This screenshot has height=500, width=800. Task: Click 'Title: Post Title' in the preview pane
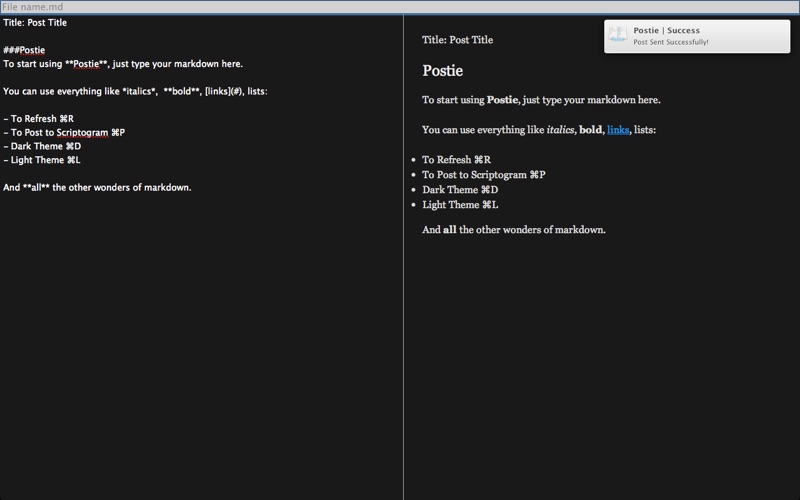point(457,40)
